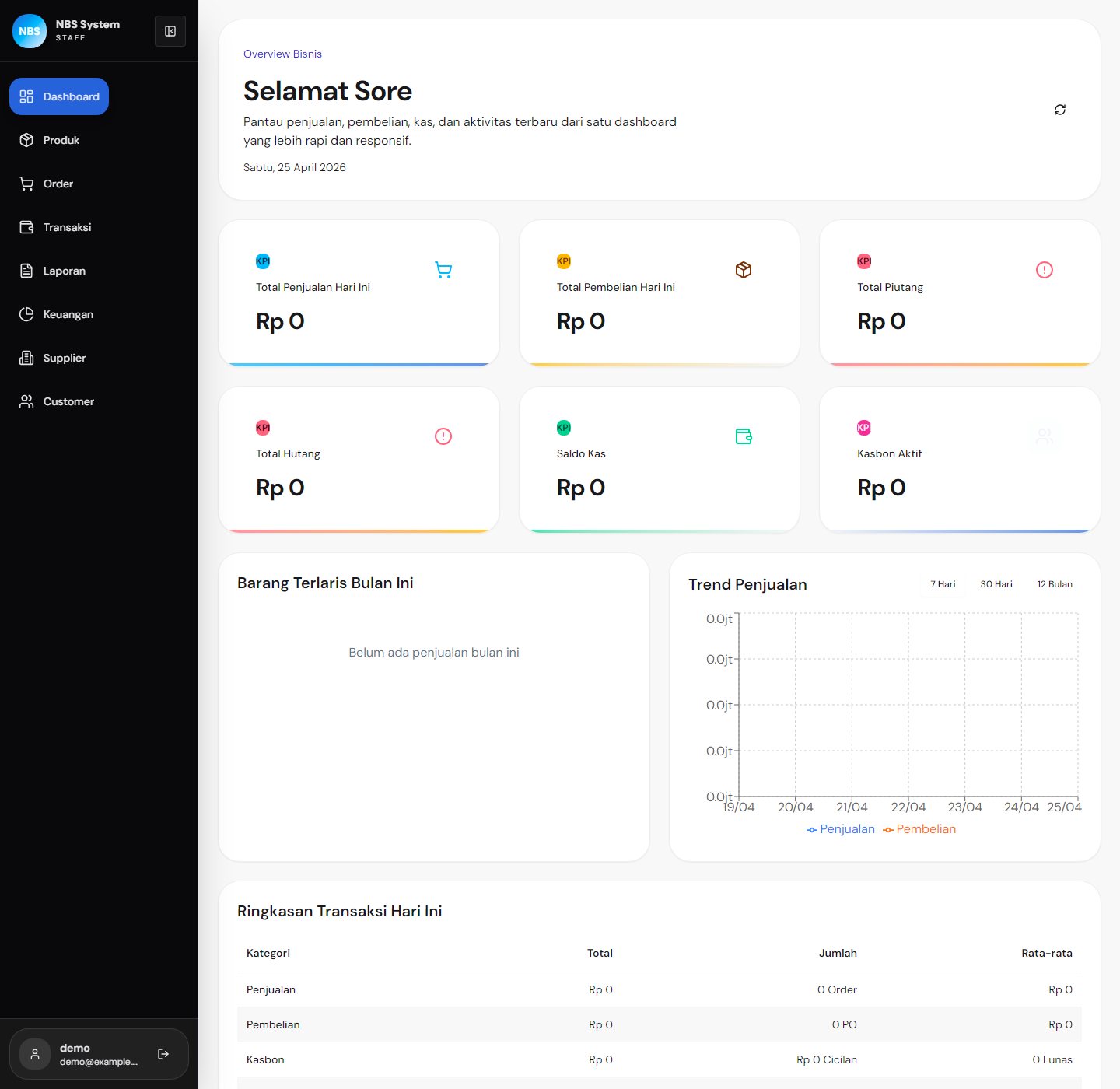The width and height of the screenshot is (1120, 1089).
Task: Refresh the dashboard overview
Action: (1060, 110)
